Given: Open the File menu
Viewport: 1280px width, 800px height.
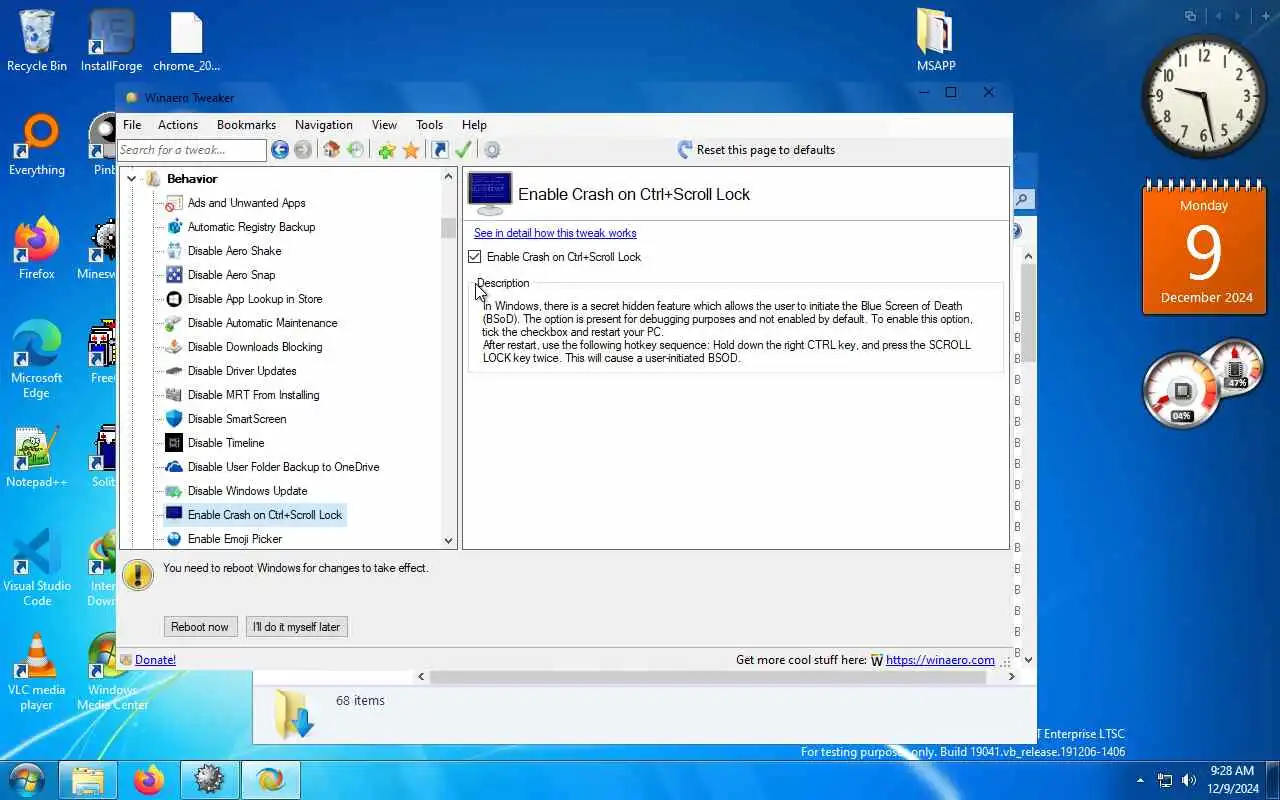Looking at the screenshot, I should [x=132, y=125].
